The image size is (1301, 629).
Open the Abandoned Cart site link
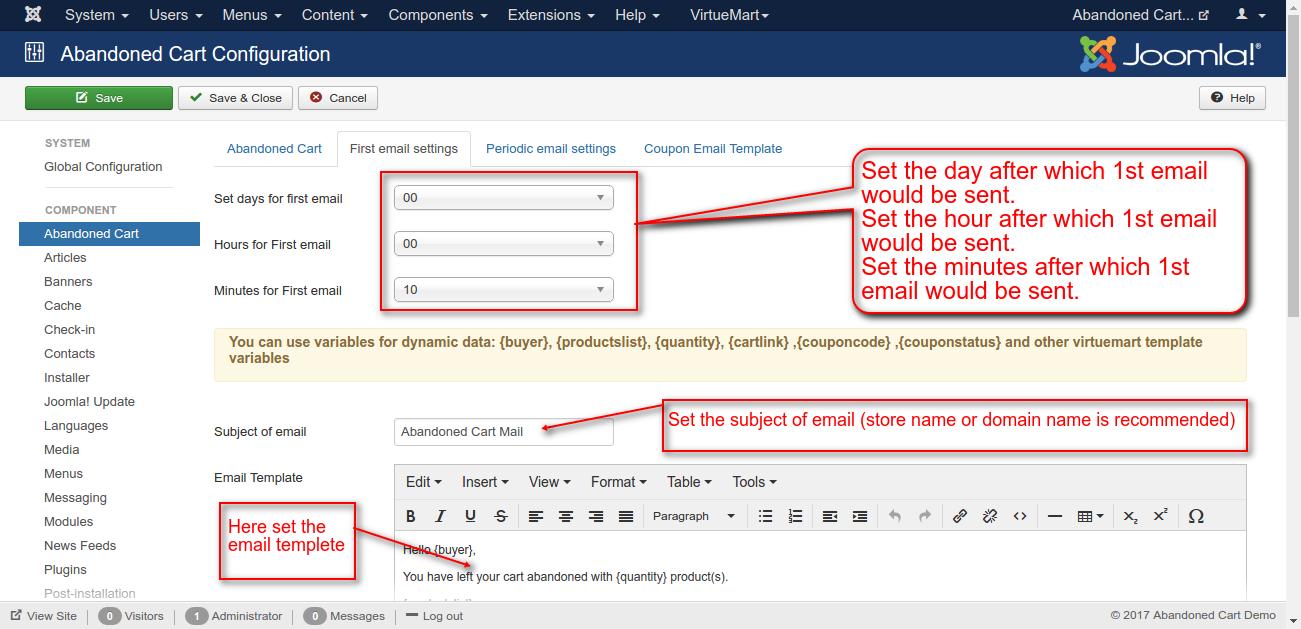(x=1140, y=15)
